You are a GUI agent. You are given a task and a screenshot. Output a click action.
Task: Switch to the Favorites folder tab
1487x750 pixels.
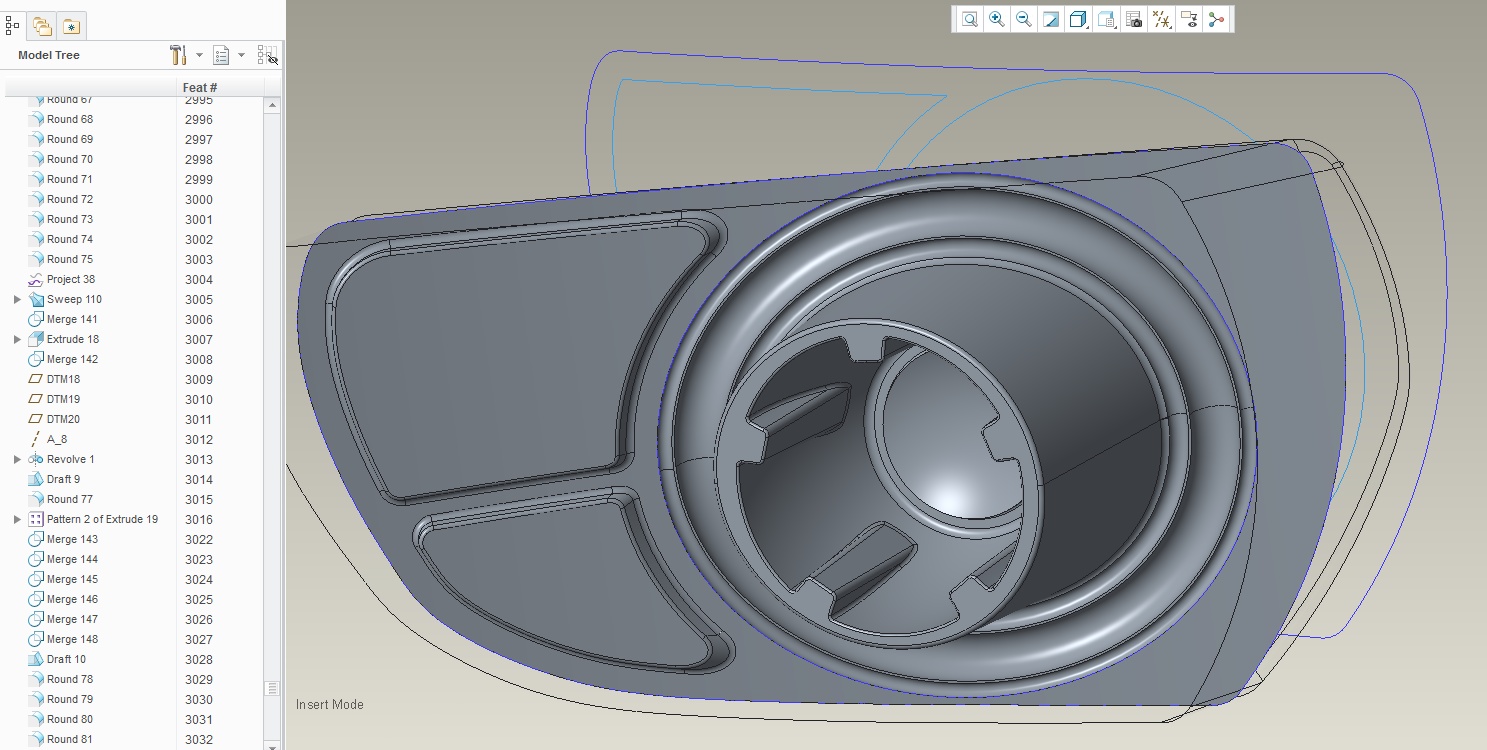pyautogui.click(x=71, y=26)
